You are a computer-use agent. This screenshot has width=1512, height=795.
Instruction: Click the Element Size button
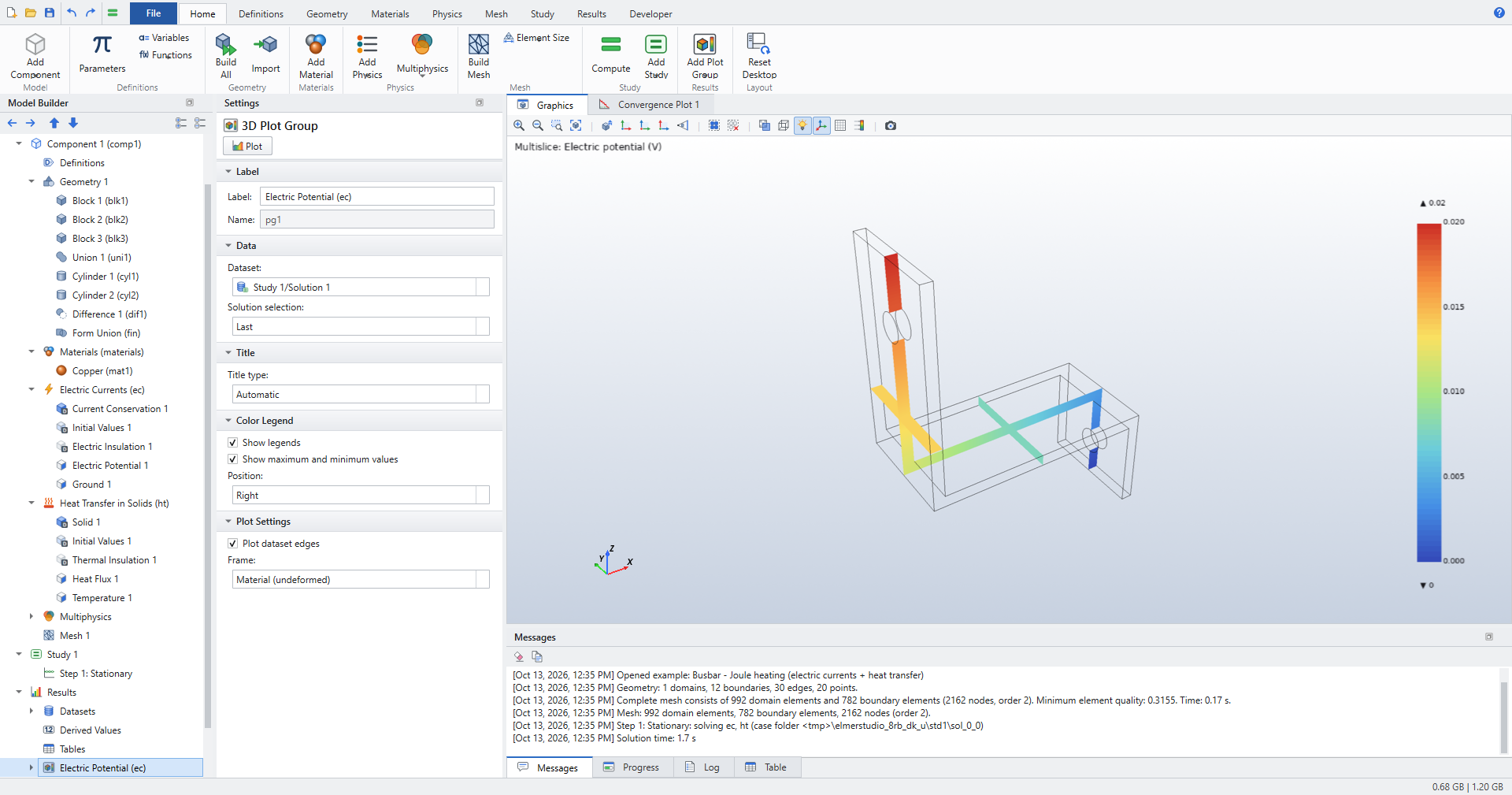536,38
